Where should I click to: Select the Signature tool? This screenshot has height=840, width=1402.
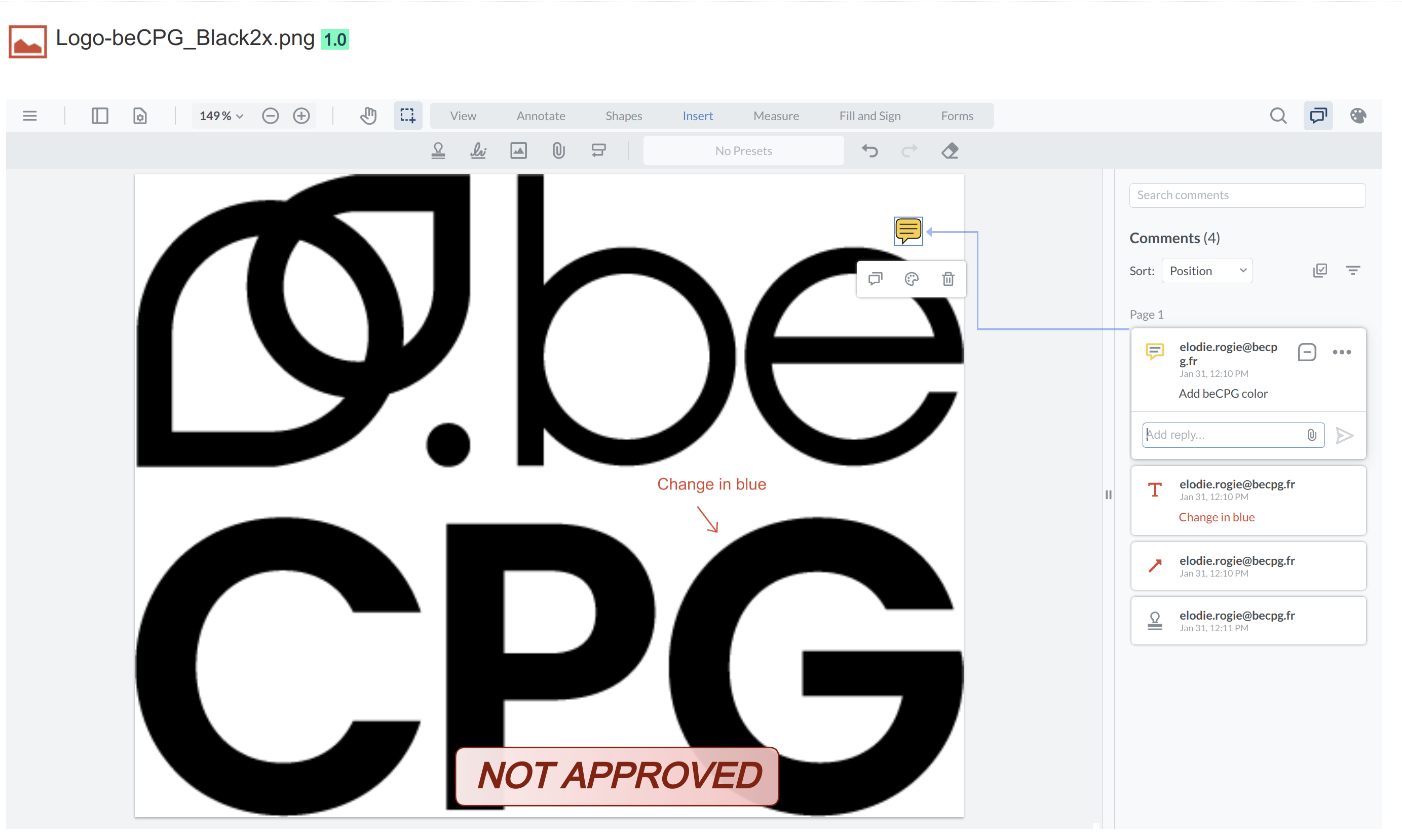coord(478,150)
